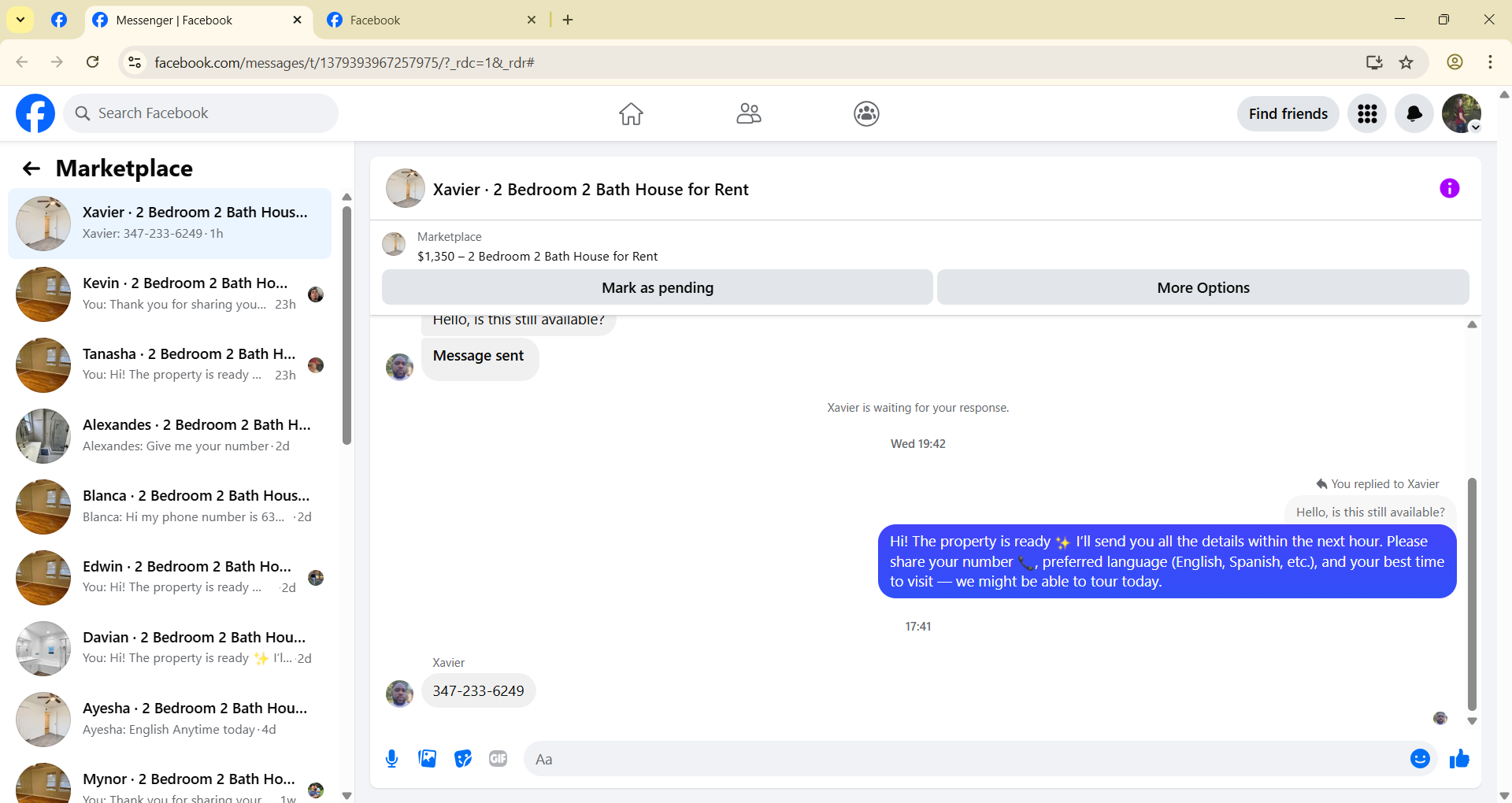
Task: Go forward in browser history
Action: (x=57, y=62)
